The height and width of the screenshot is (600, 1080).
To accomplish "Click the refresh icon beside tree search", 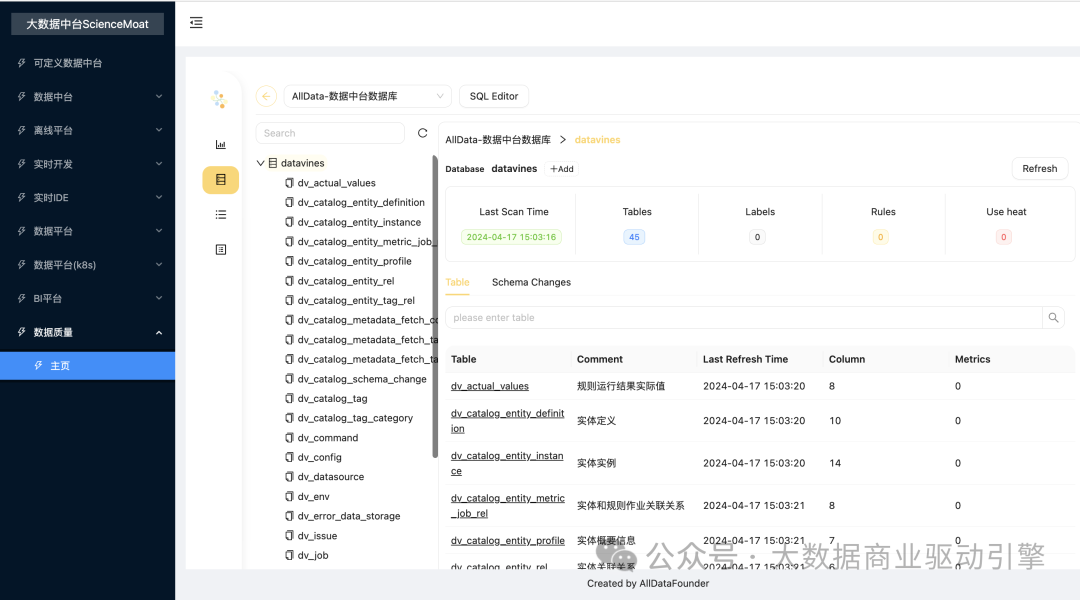I will pos(422,133).
